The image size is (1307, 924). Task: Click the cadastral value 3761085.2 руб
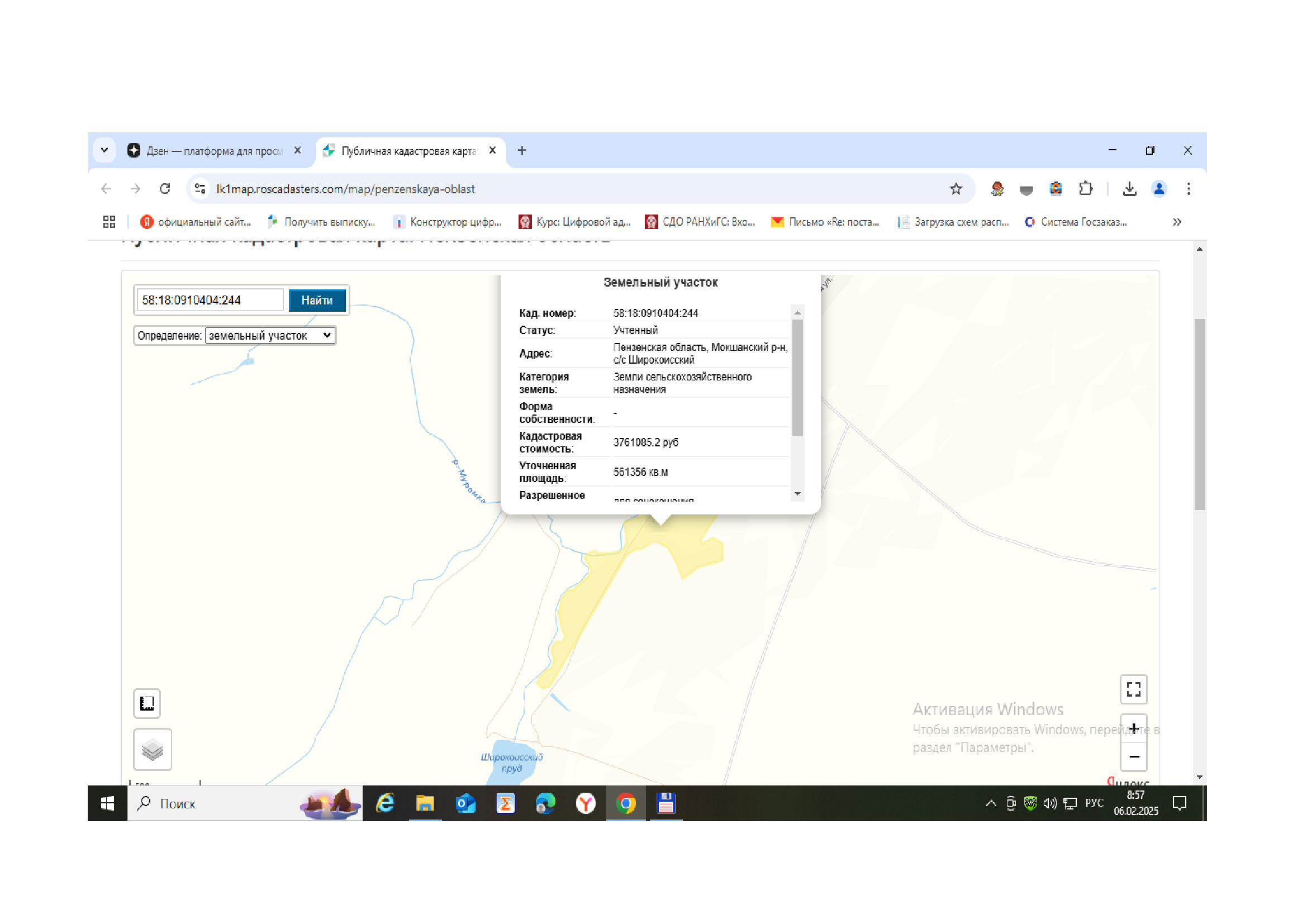[646, 442]
